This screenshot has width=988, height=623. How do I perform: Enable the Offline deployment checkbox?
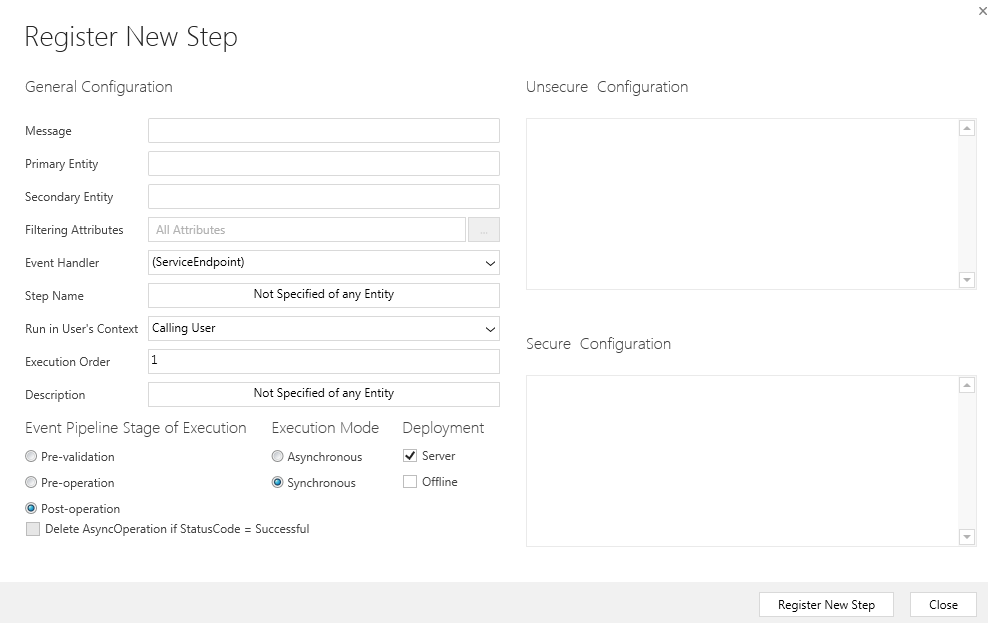(x=410, y=482)
